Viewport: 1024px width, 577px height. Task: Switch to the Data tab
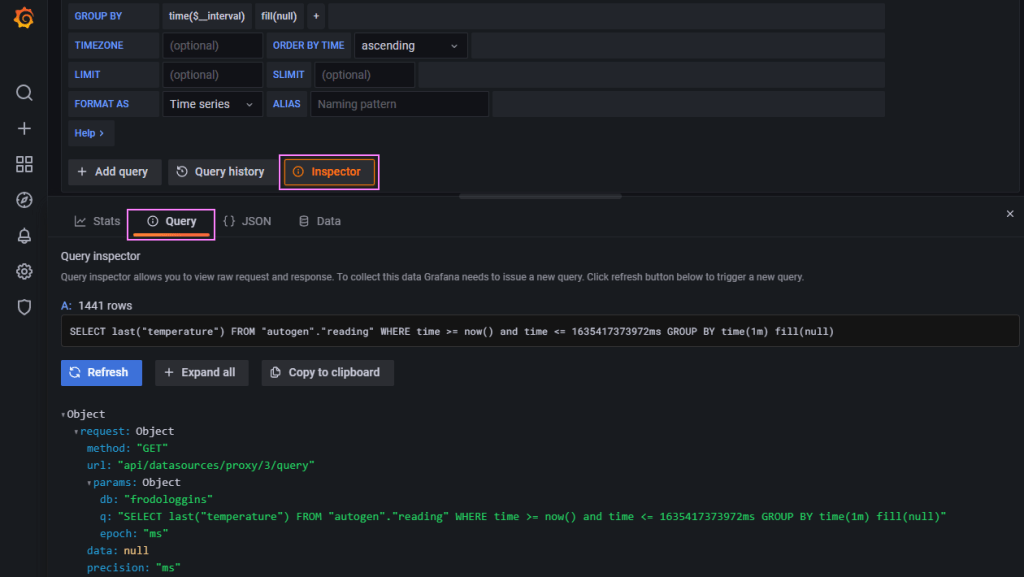pos(319,221)
